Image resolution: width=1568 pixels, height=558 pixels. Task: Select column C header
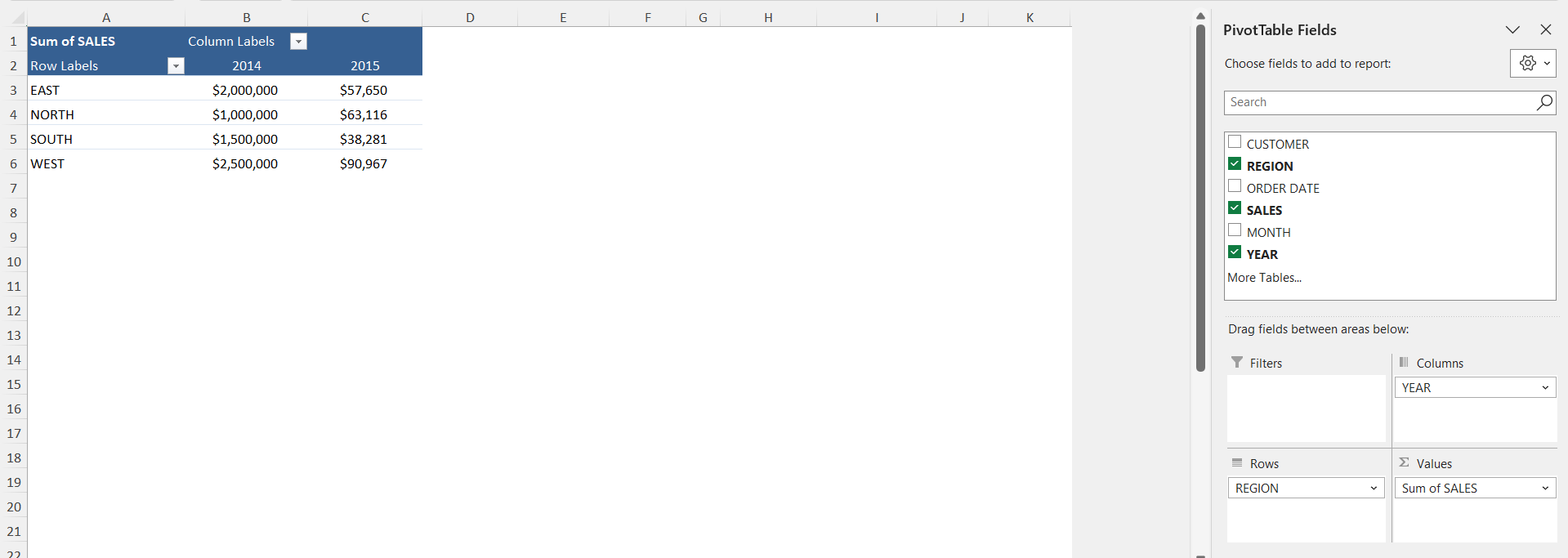point(365,17)
